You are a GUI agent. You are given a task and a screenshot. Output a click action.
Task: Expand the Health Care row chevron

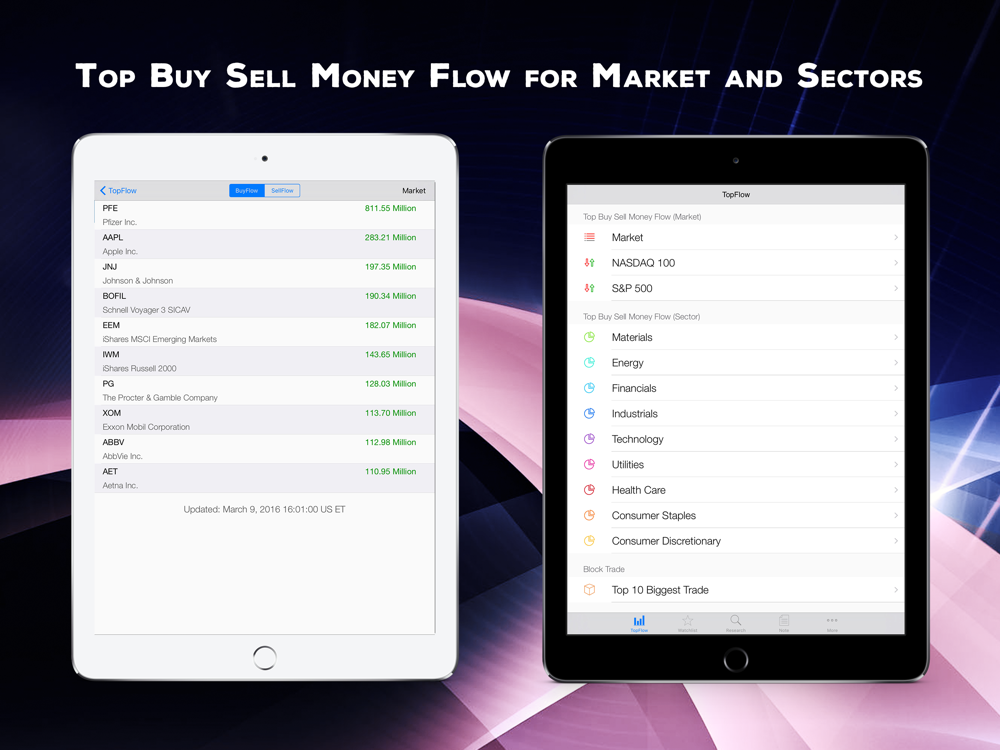tap(896, 490)
